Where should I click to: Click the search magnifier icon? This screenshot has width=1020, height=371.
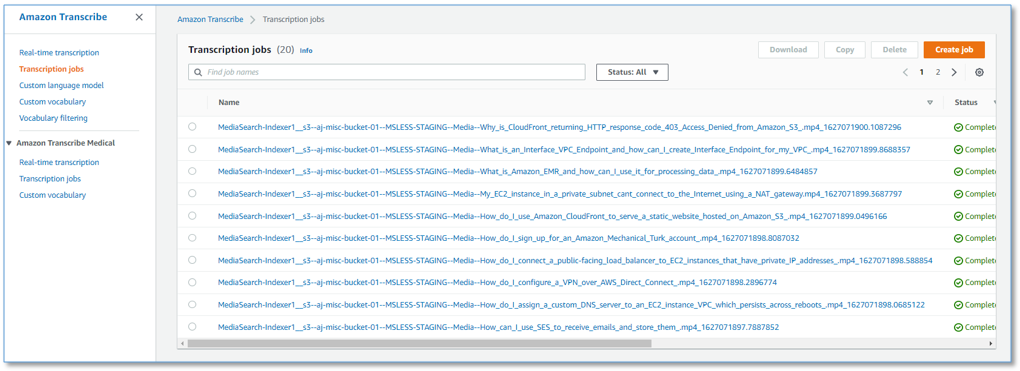[198, 72]
